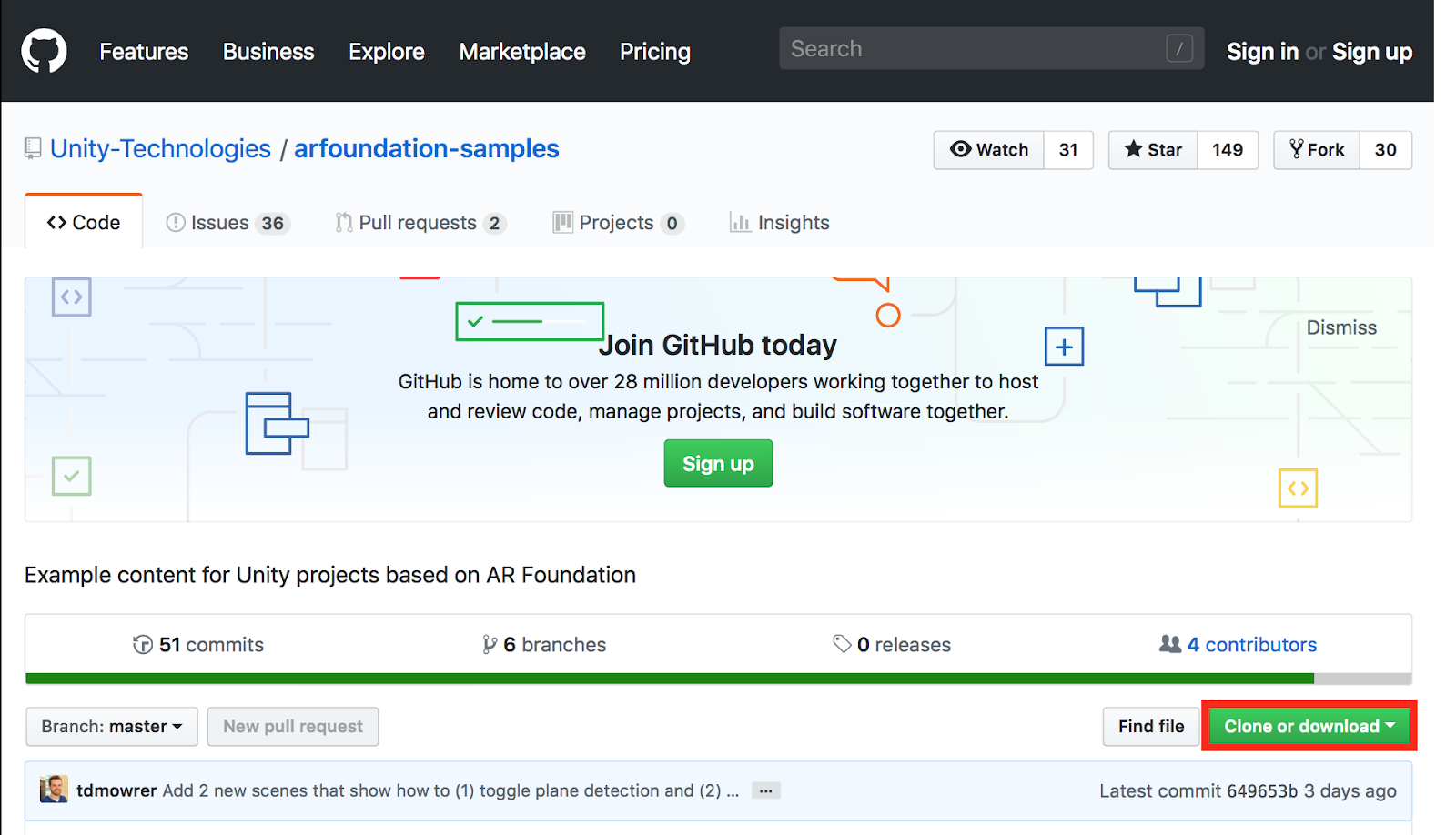Open the GitHub Octocat logo home link
Screen dimensions: 1456x835
(44, 51)
